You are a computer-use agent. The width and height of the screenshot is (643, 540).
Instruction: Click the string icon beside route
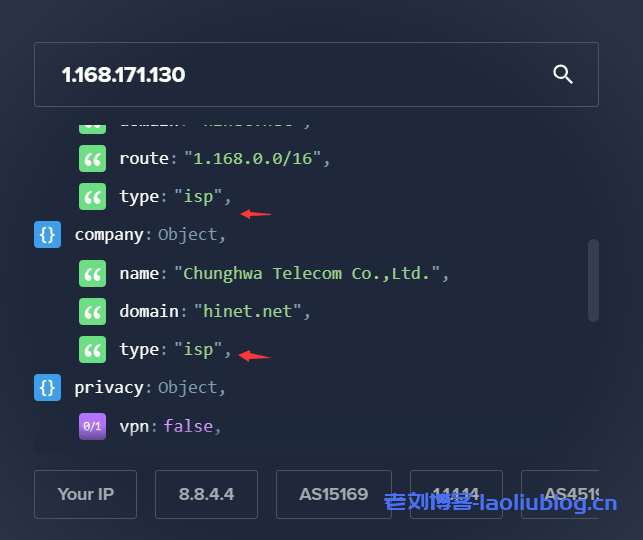pos(92,158)
